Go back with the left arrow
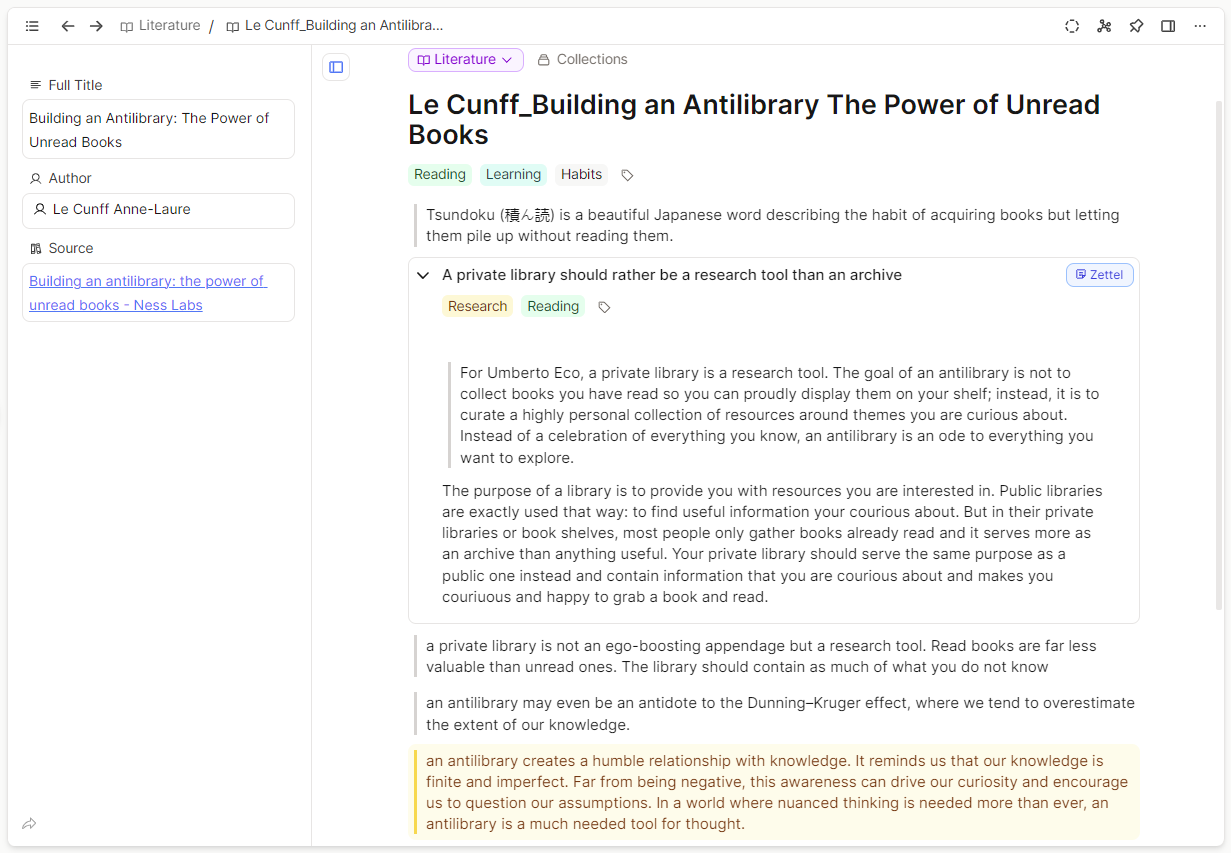This screenshot has height=853, width=1231. click(68, 26)
